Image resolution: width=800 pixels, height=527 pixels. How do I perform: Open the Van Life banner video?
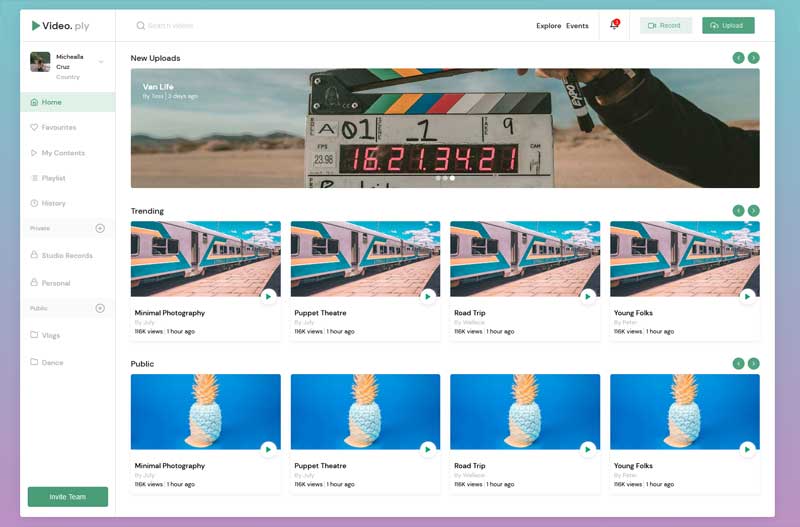click(445, 128)
